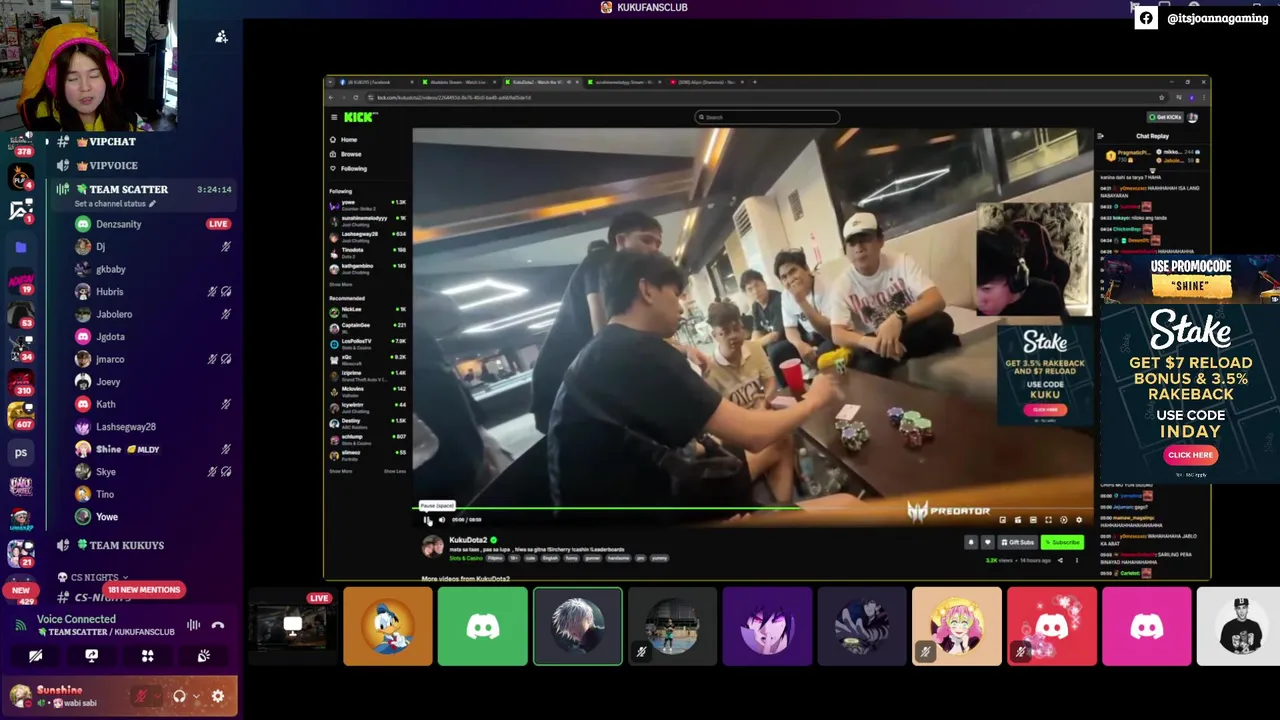Open the headphones output device dropdown arrow
Image resolution: width=1280 pixels, height=720 pixels.
[196, 696]
